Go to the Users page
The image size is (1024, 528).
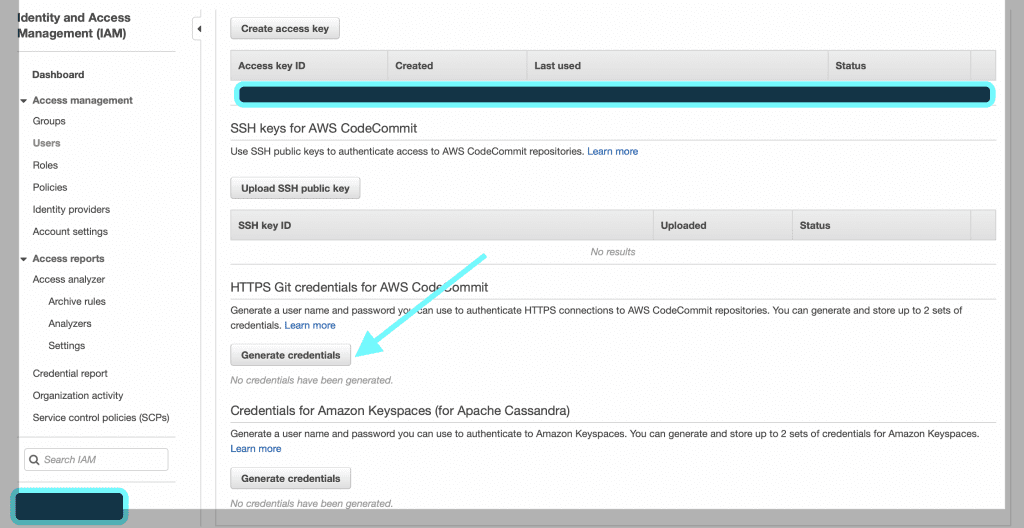click(46, 143)
